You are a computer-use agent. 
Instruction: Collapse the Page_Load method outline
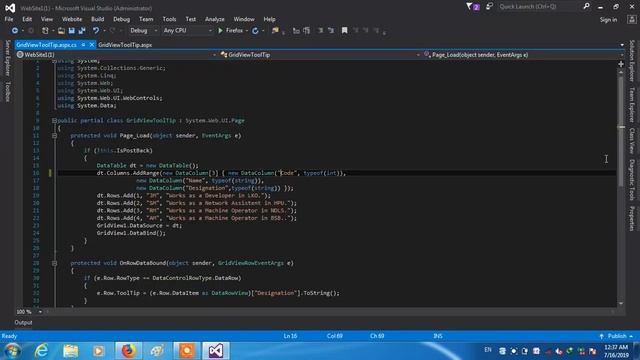[x=54, y=136]
